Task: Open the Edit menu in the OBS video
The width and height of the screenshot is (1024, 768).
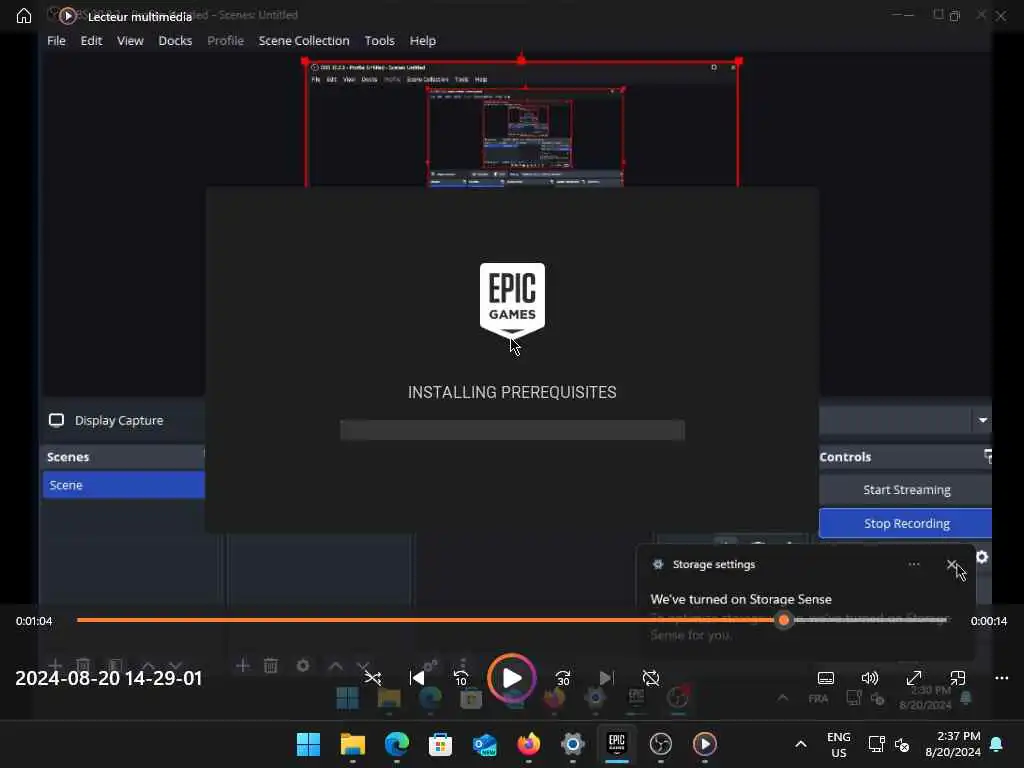Action: (x=91, y=40)
